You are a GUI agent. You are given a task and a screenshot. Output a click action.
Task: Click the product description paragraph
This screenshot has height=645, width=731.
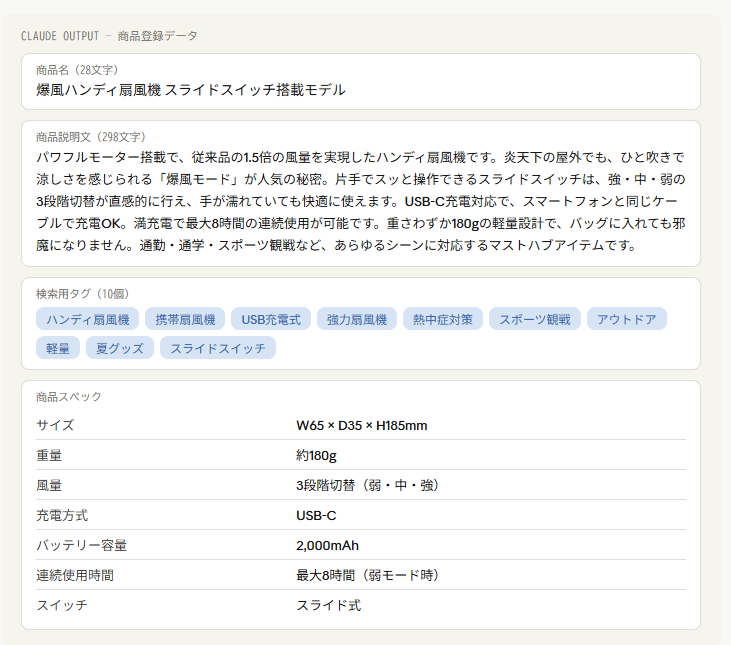[361, 201]
